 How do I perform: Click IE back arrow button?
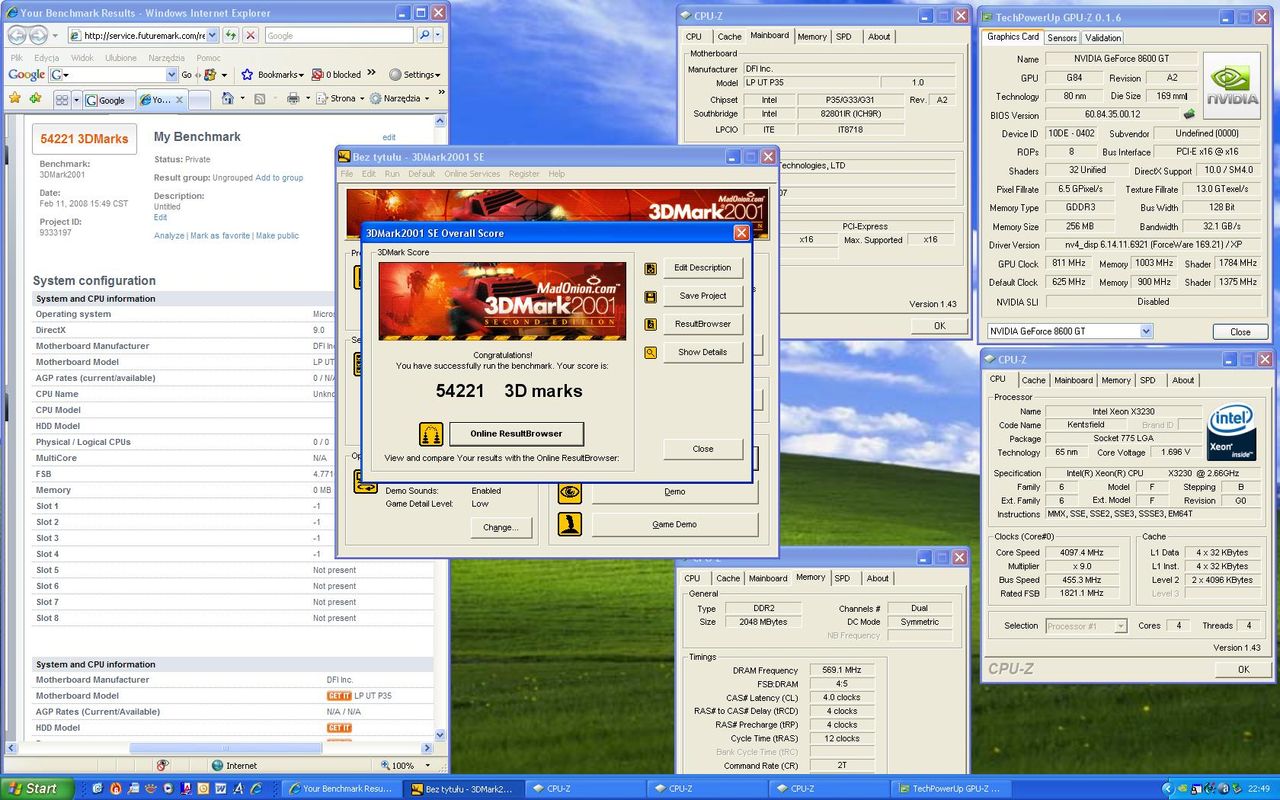tap(18, 35)
